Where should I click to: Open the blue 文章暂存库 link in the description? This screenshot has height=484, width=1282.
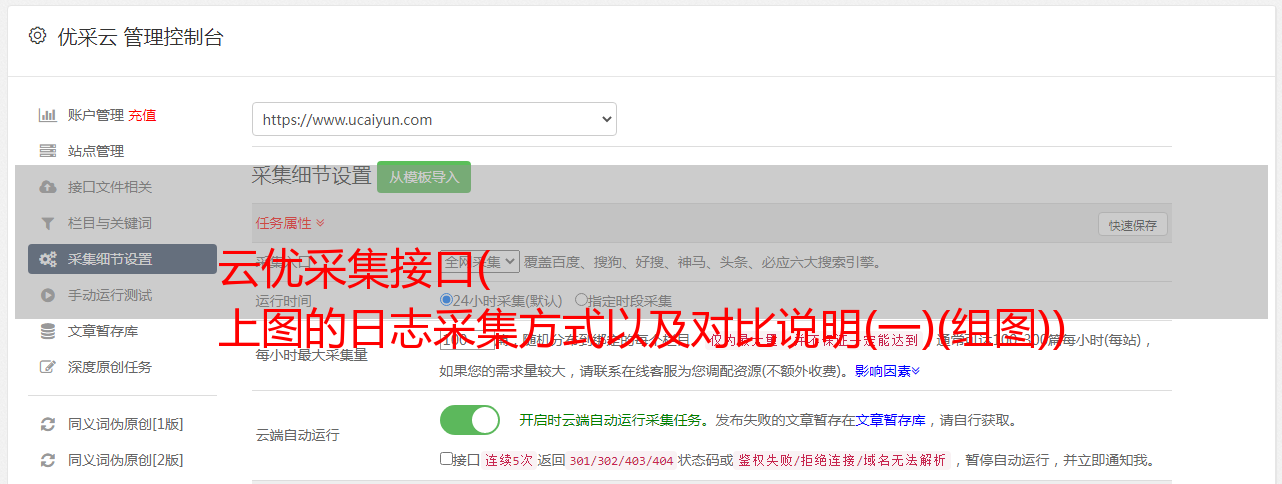pos(890,420)
